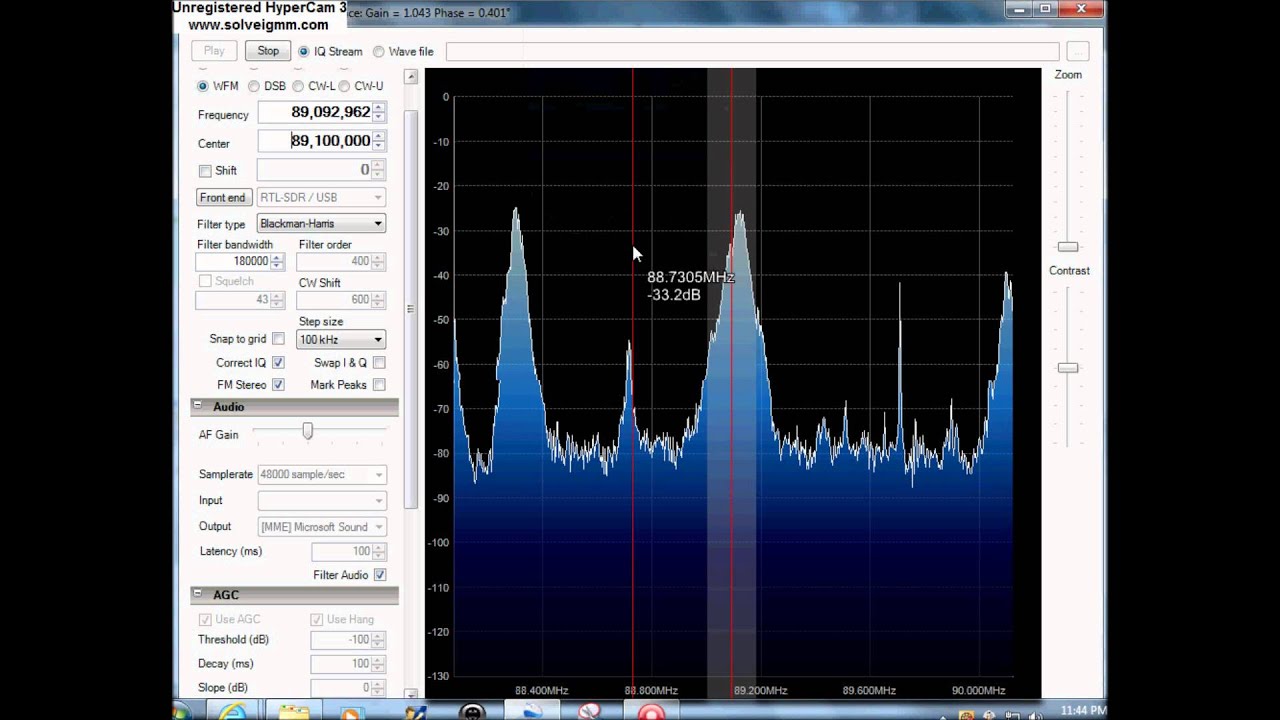1280x720 pixels.
Task: Increase Frequency with the up arrow
Action: coord(378,107)
